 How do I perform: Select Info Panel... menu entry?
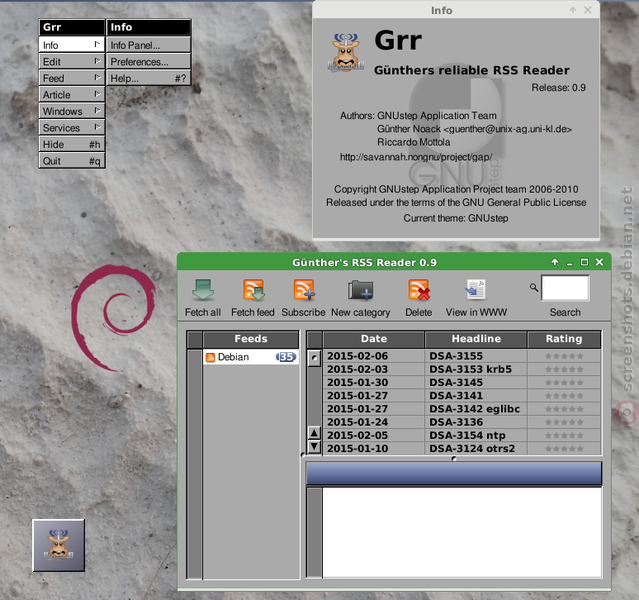click(148, 45)
